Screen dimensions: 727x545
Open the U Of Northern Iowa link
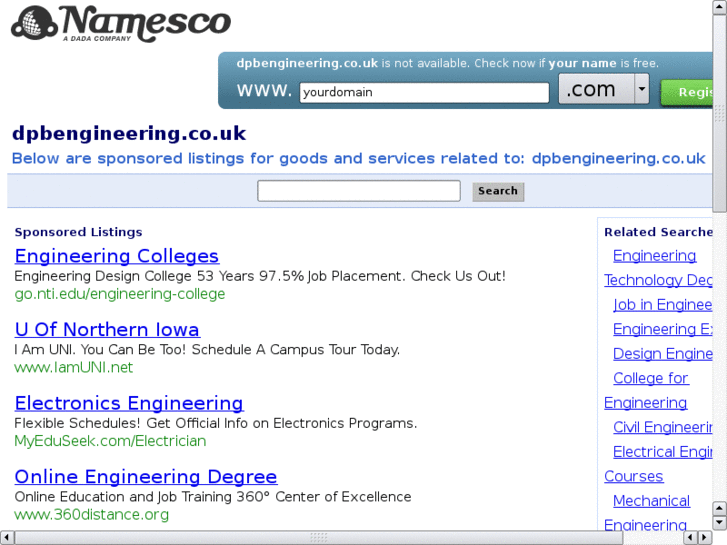click(107, 329)
